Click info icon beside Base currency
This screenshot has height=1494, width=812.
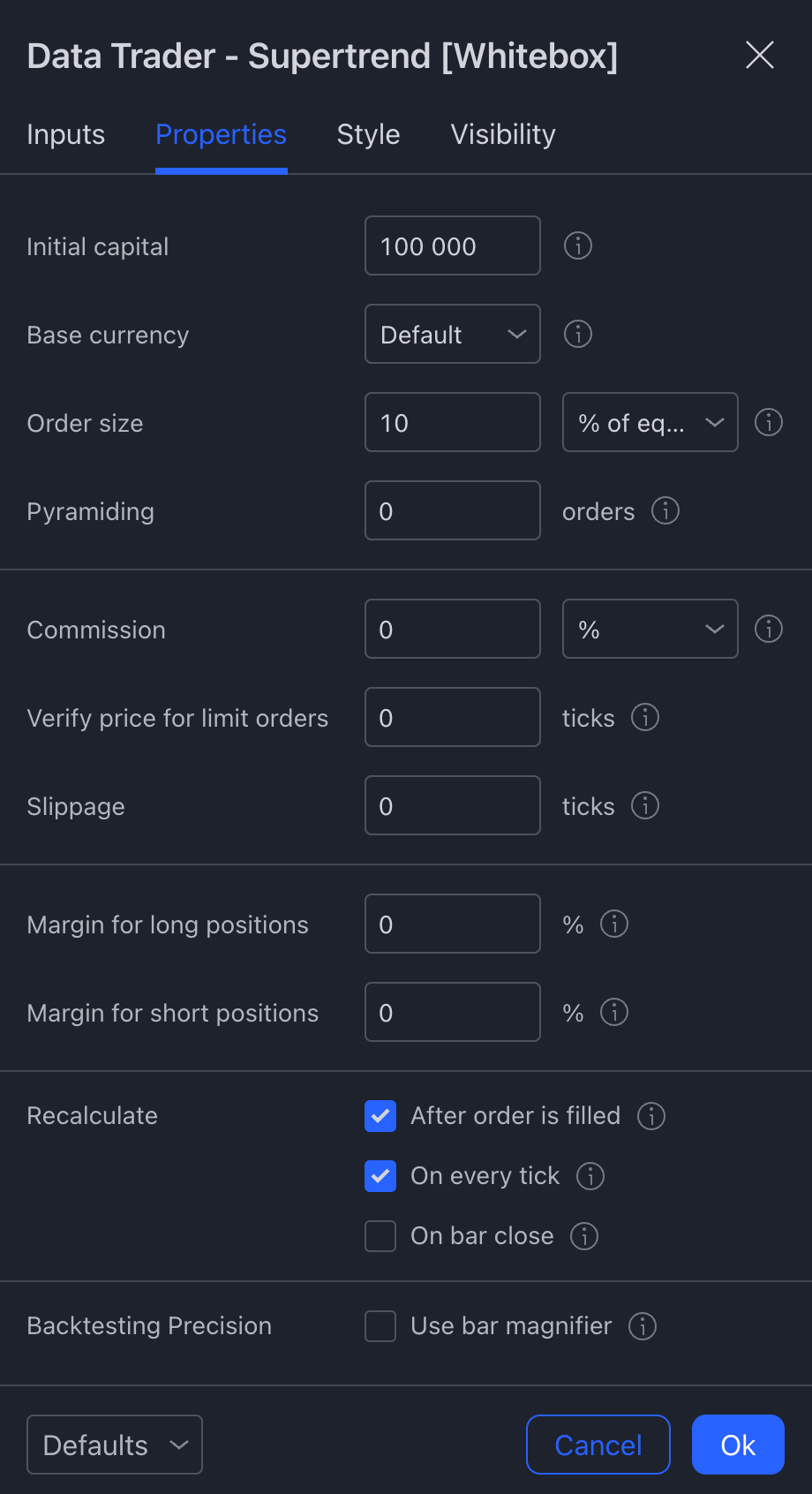578,334
